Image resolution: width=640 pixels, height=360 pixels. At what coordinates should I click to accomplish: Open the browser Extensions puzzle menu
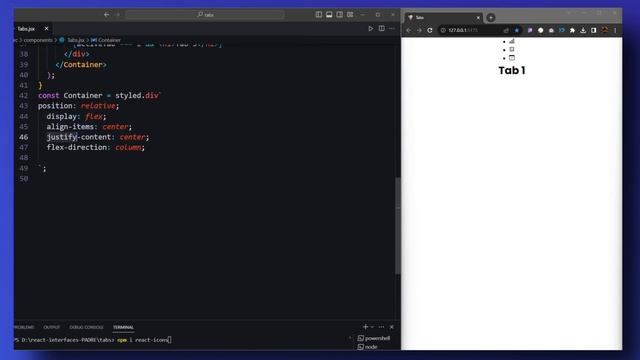[572, 30]
